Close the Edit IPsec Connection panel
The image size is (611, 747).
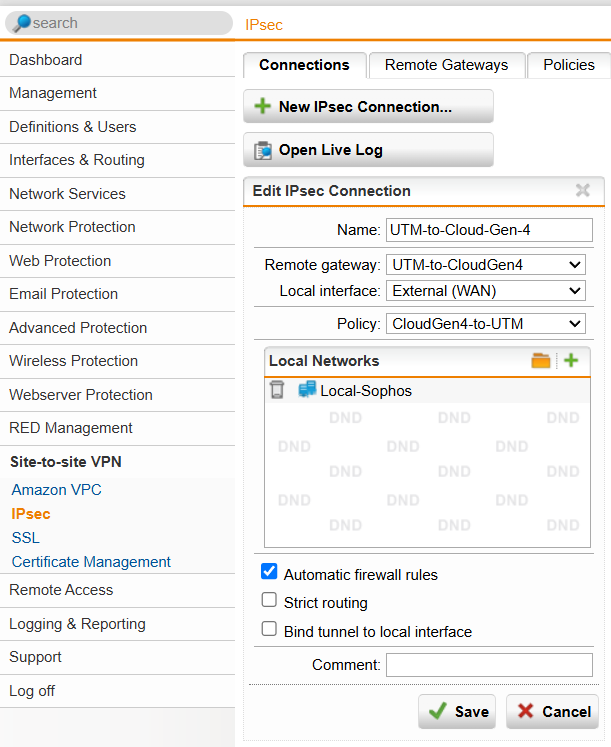[583, 190]
